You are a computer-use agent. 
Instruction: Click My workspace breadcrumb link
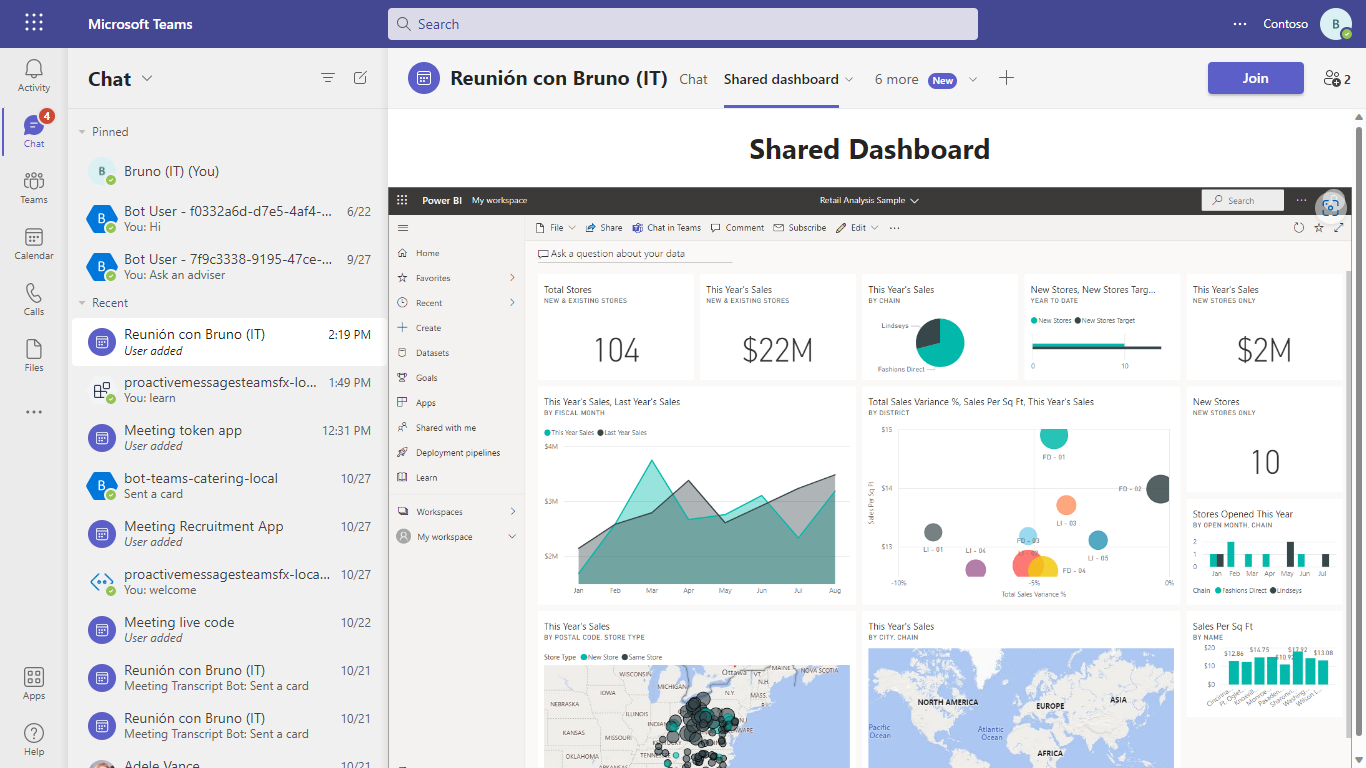pyautogui.click(x=499, y=201)
